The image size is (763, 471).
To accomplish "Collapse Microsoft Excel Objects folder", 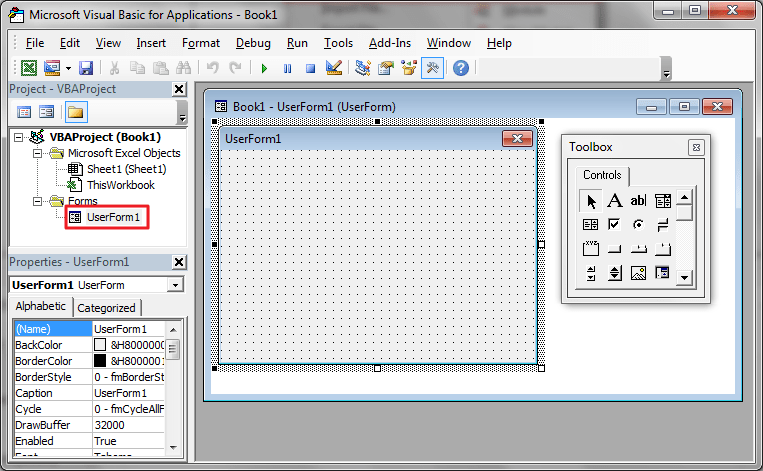I will [x=37, y=153].
